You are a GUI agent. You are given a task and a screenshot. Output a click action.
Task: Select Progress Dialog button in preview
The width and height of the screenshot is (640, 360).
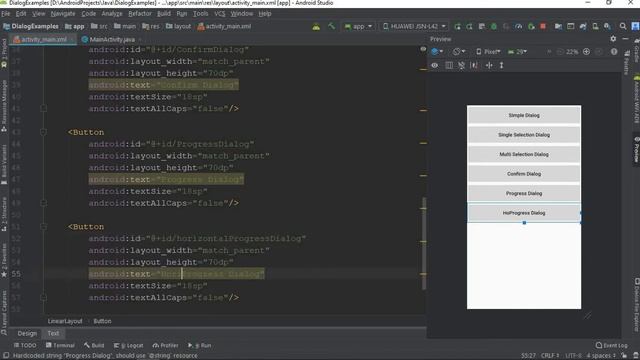[524, 193]
